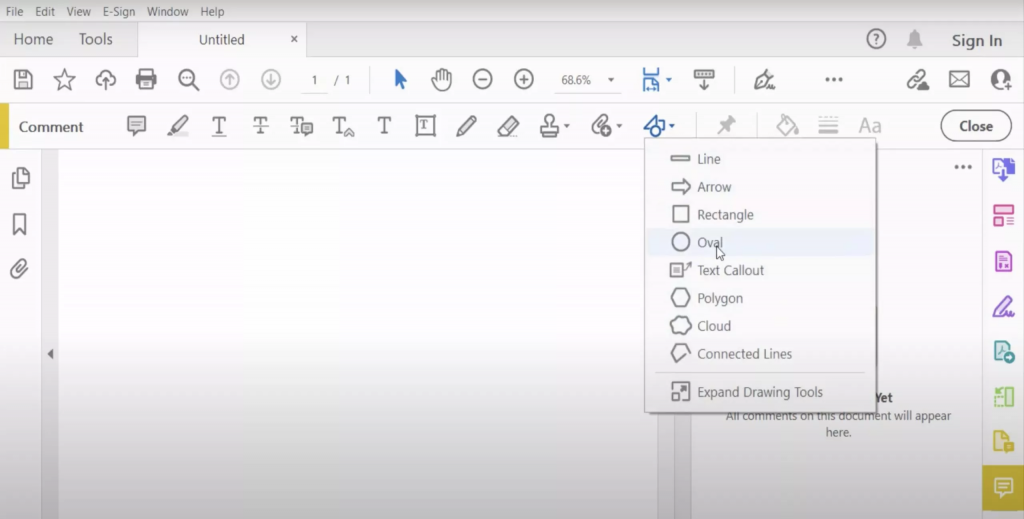This screenshot has width=1024, height=519.
Task: Click the Save file icon
Action: pos(24,80)
